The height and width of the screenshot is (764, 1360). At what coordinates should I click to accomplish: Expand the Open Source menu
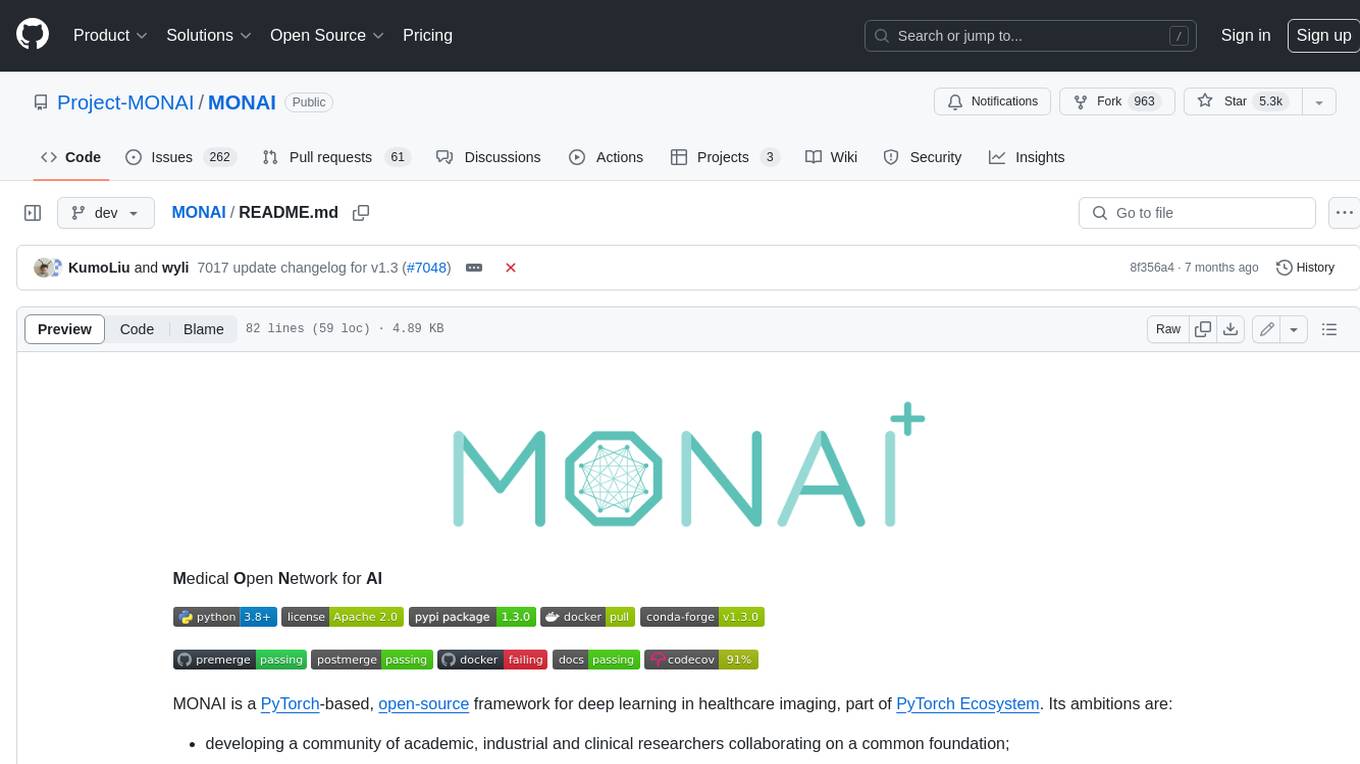coord(327,35)
